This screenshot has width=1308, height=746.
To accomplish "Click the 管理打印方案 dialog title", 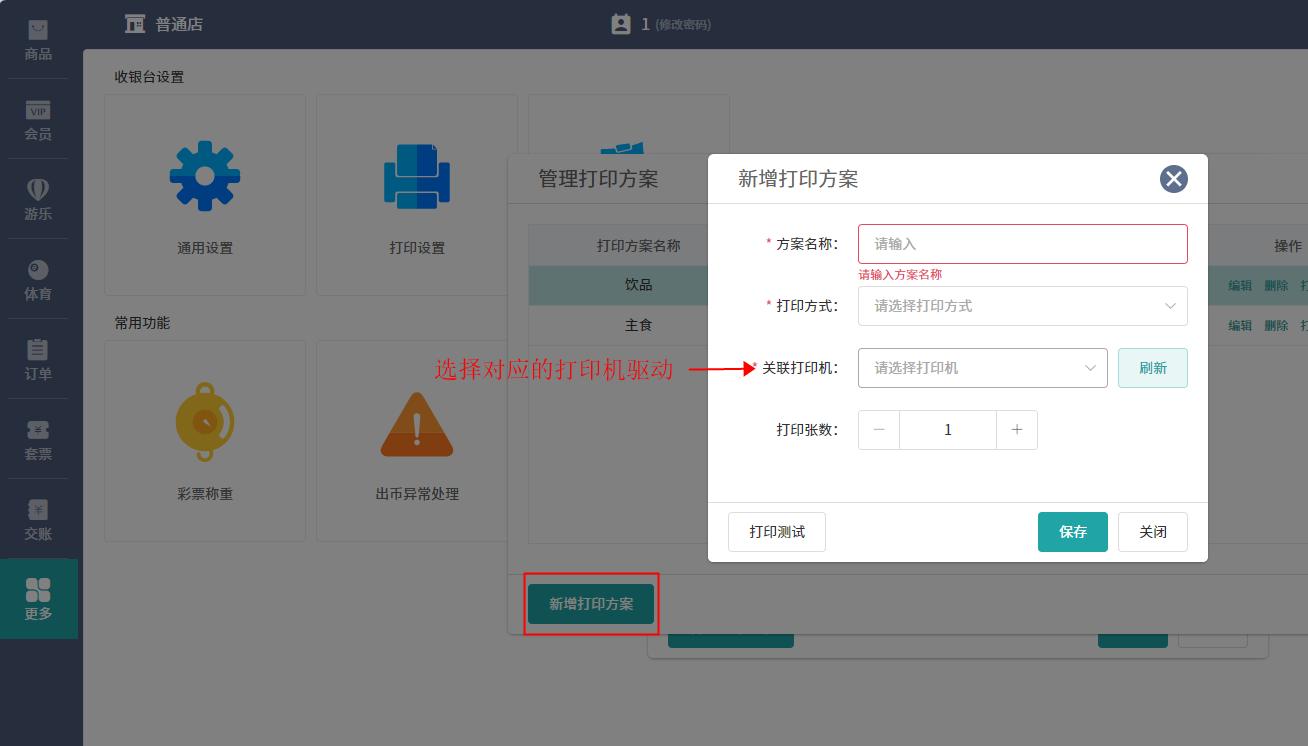I will tap(598, 179).
